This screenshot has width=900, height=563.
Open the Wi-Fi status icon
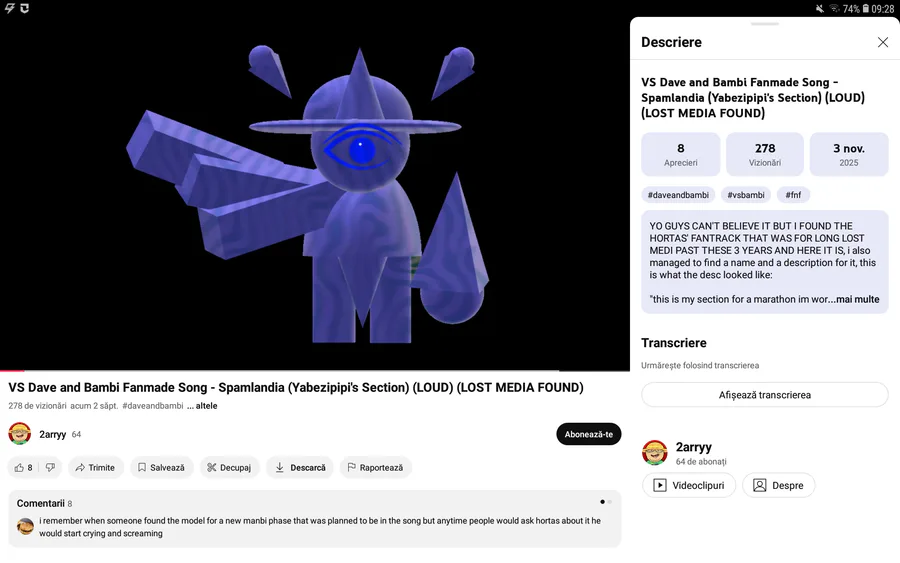coord(835,9)
